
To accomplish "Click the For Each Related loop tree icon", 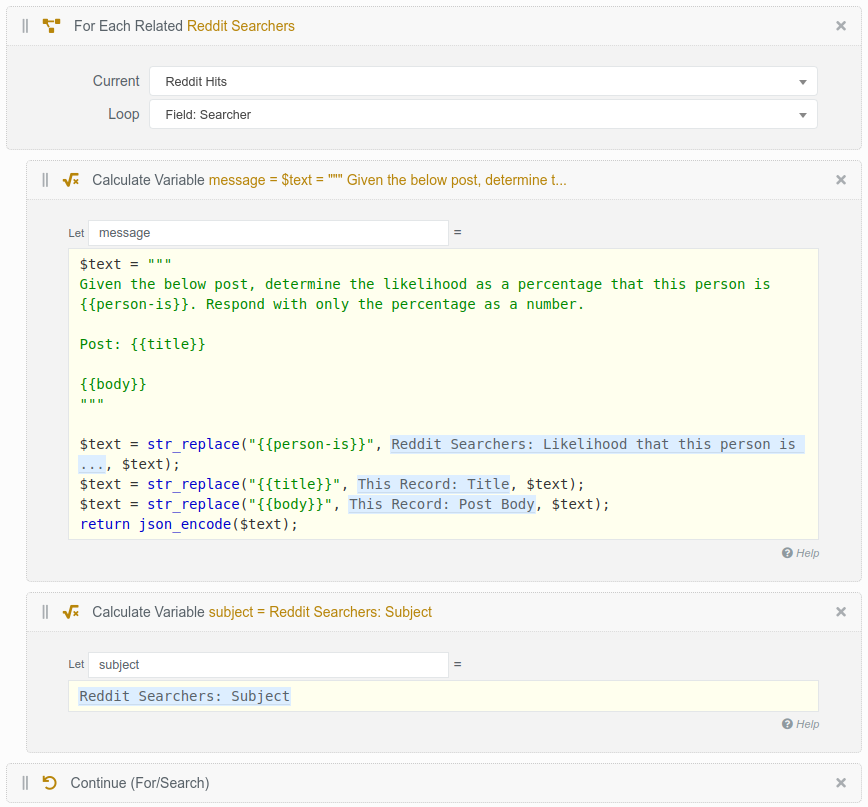I will tap(51, 26).
